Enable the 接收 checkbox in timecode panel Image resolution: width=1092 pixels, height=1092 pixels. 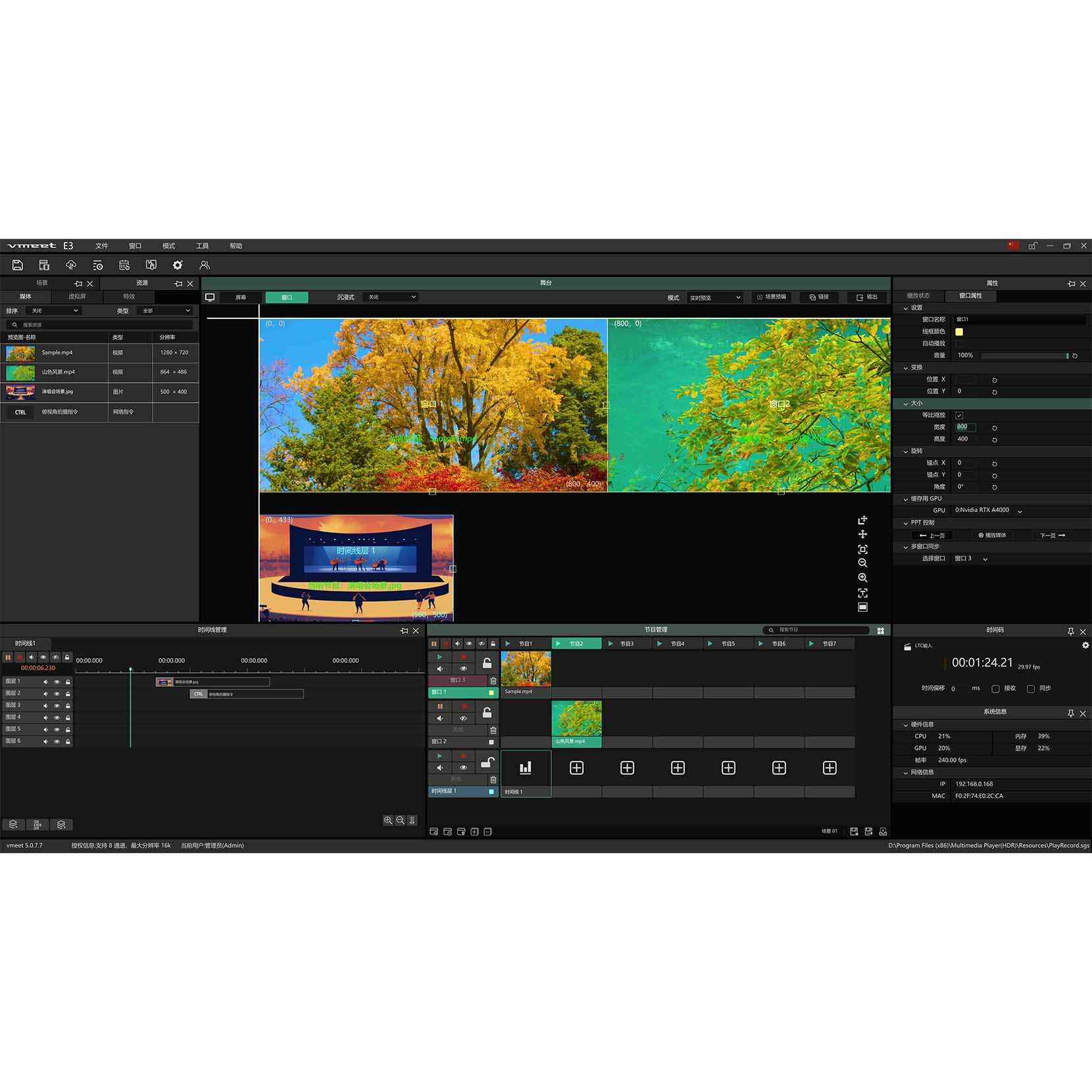(995, 689)
